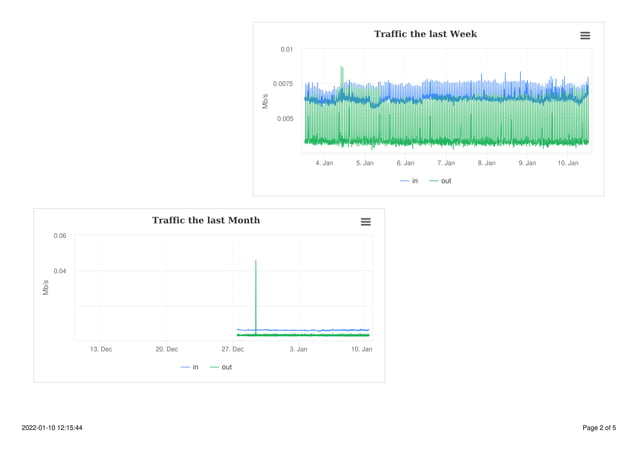The width and height of the screenshot is (638, 451).
Task: Select the 'Traffic the last Month' title
Action: 206,220
